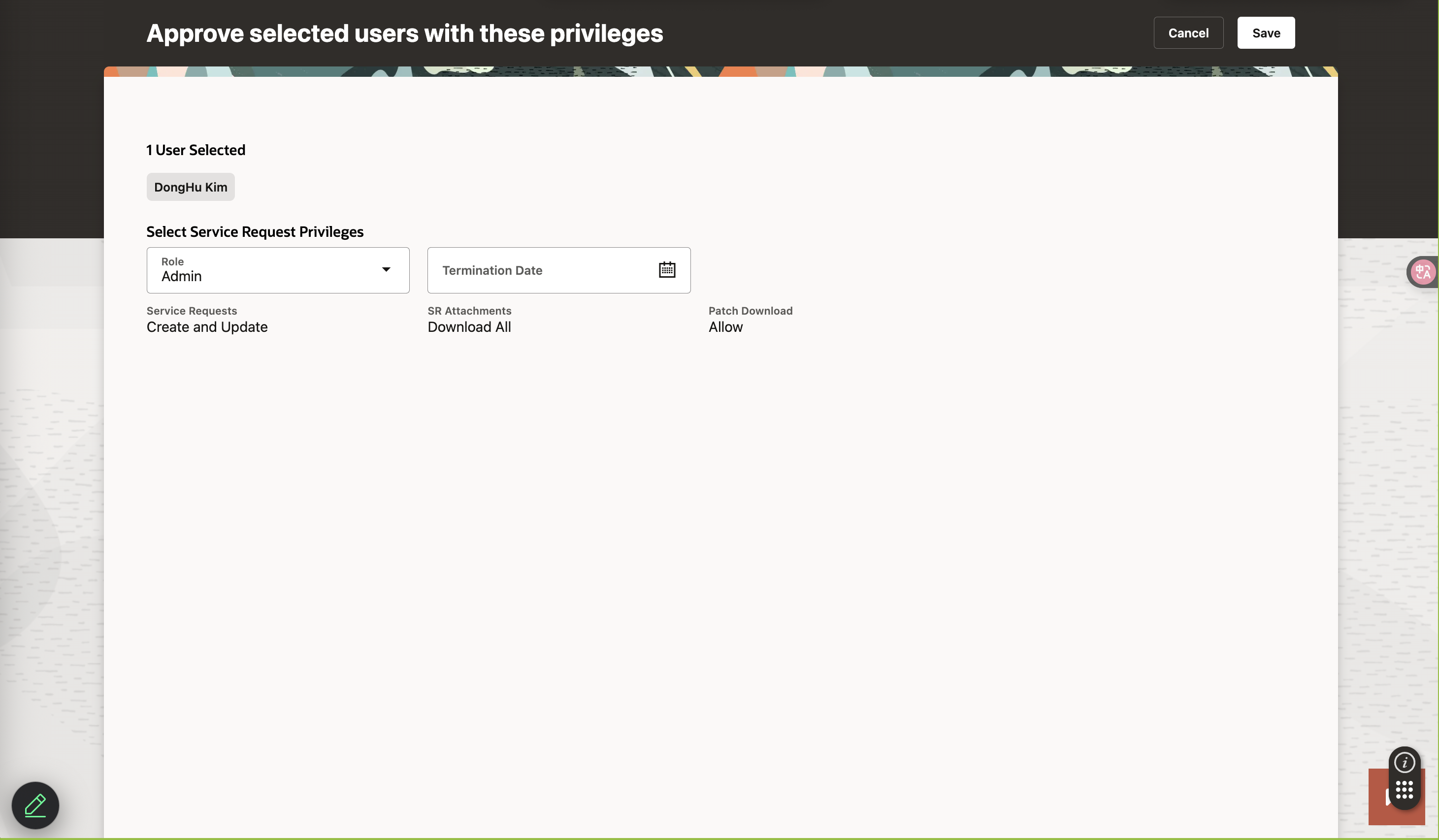Open the circled info icon
This screenshot has width=1439, height=840.
(1404, 762)
